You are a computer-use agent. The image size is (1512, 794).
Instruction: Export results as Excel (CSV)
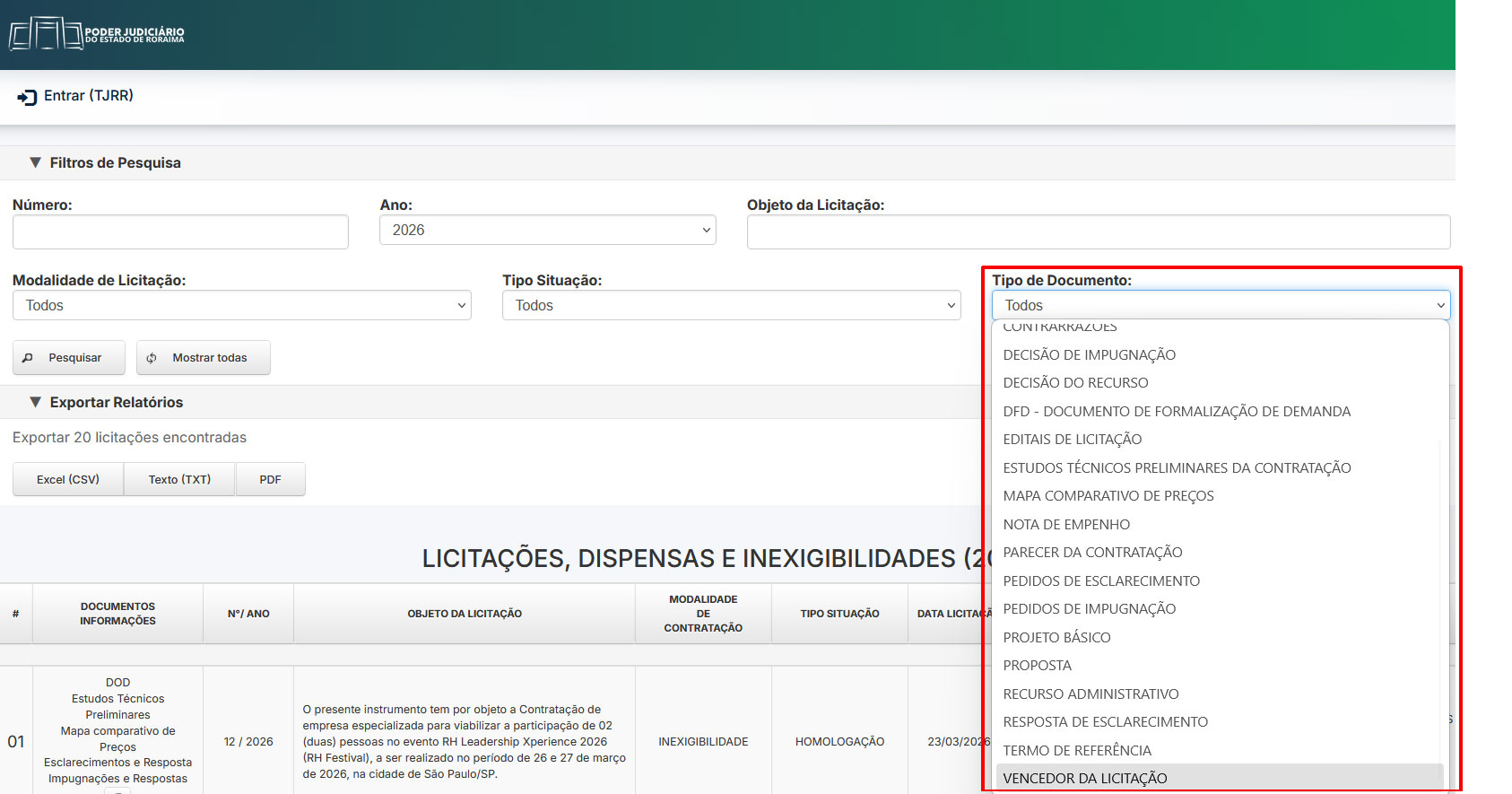pyautogui.click(x=68, y=479)
